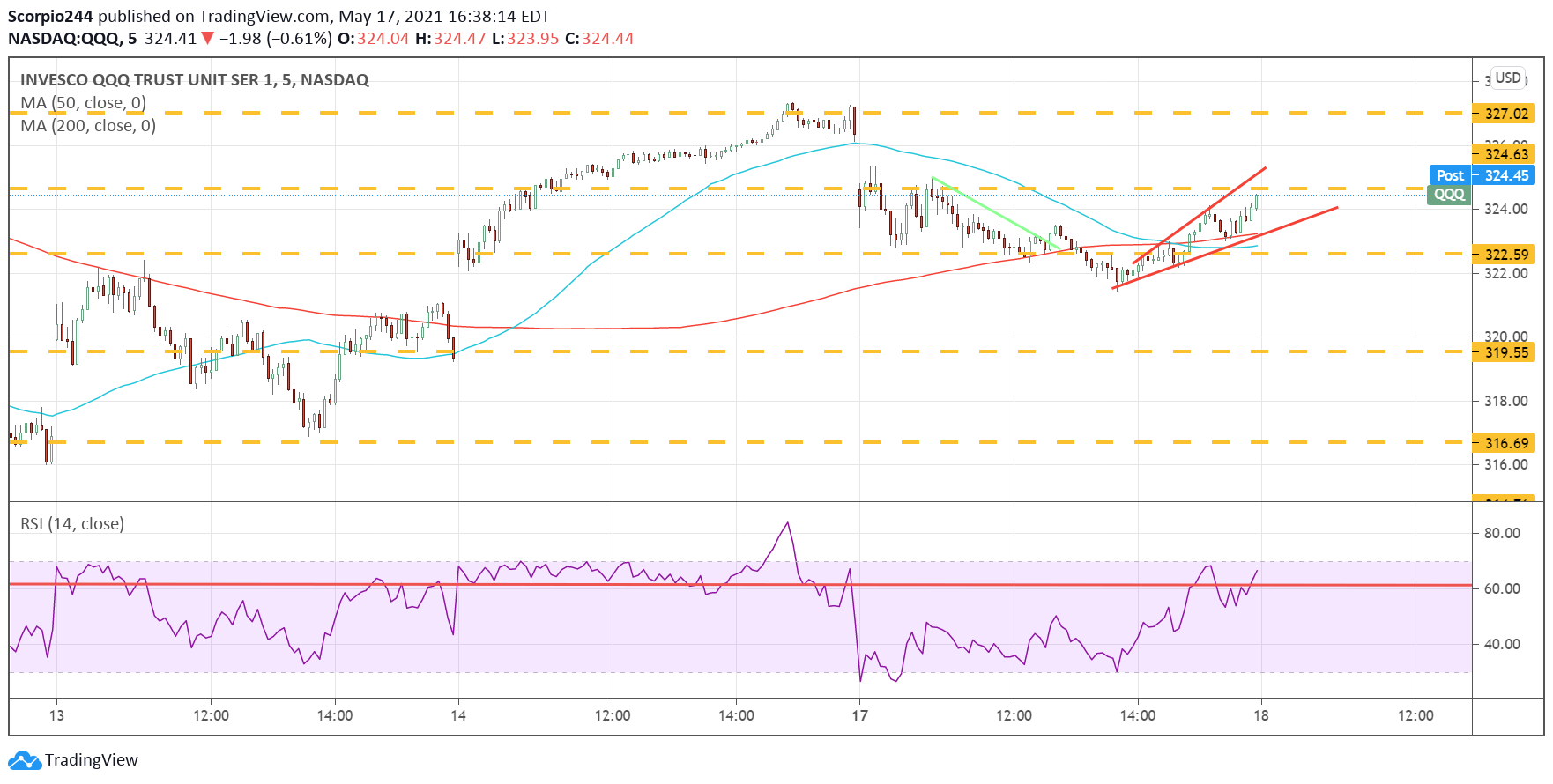Click the date label 14 on time axis

(x=458, y=715)
